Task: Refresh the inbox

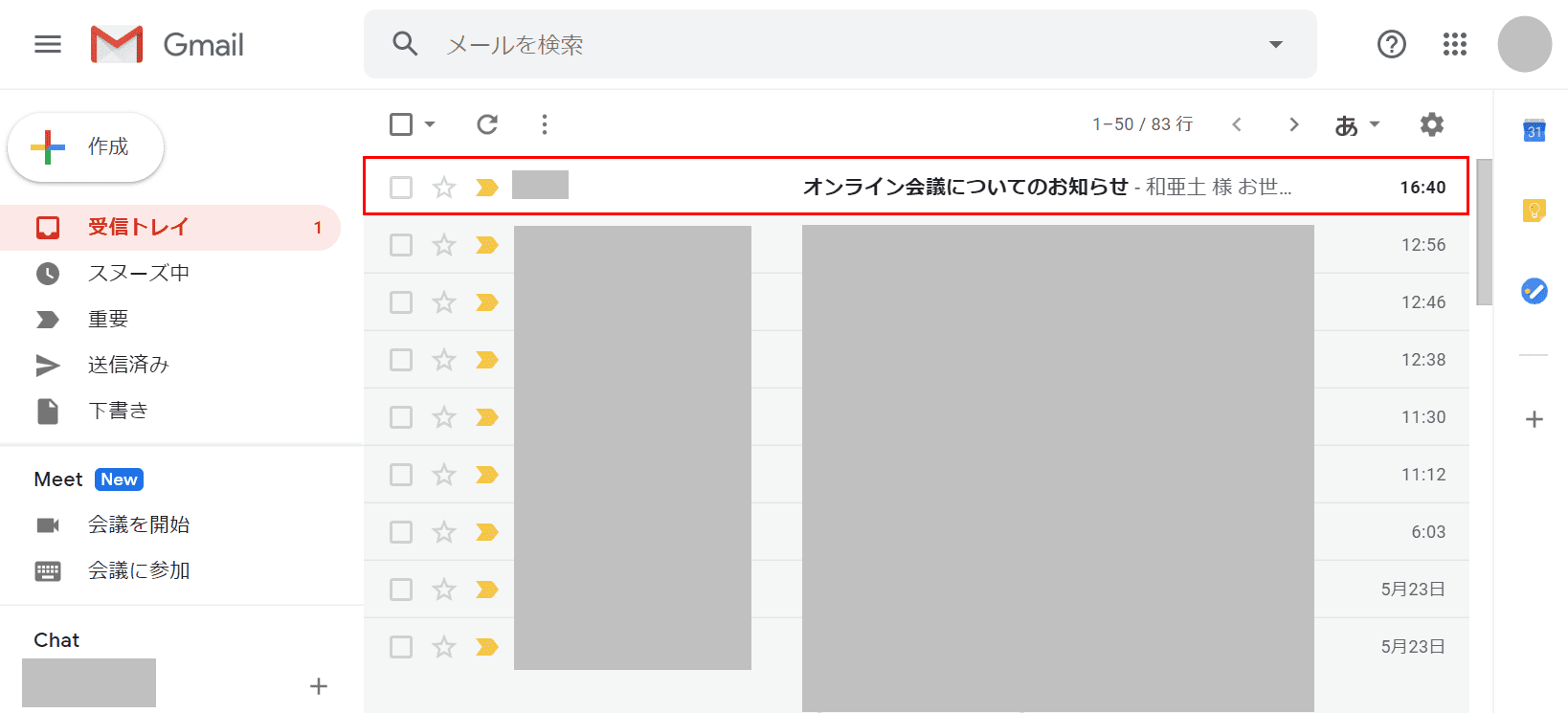Action: [x=487, y=124]
